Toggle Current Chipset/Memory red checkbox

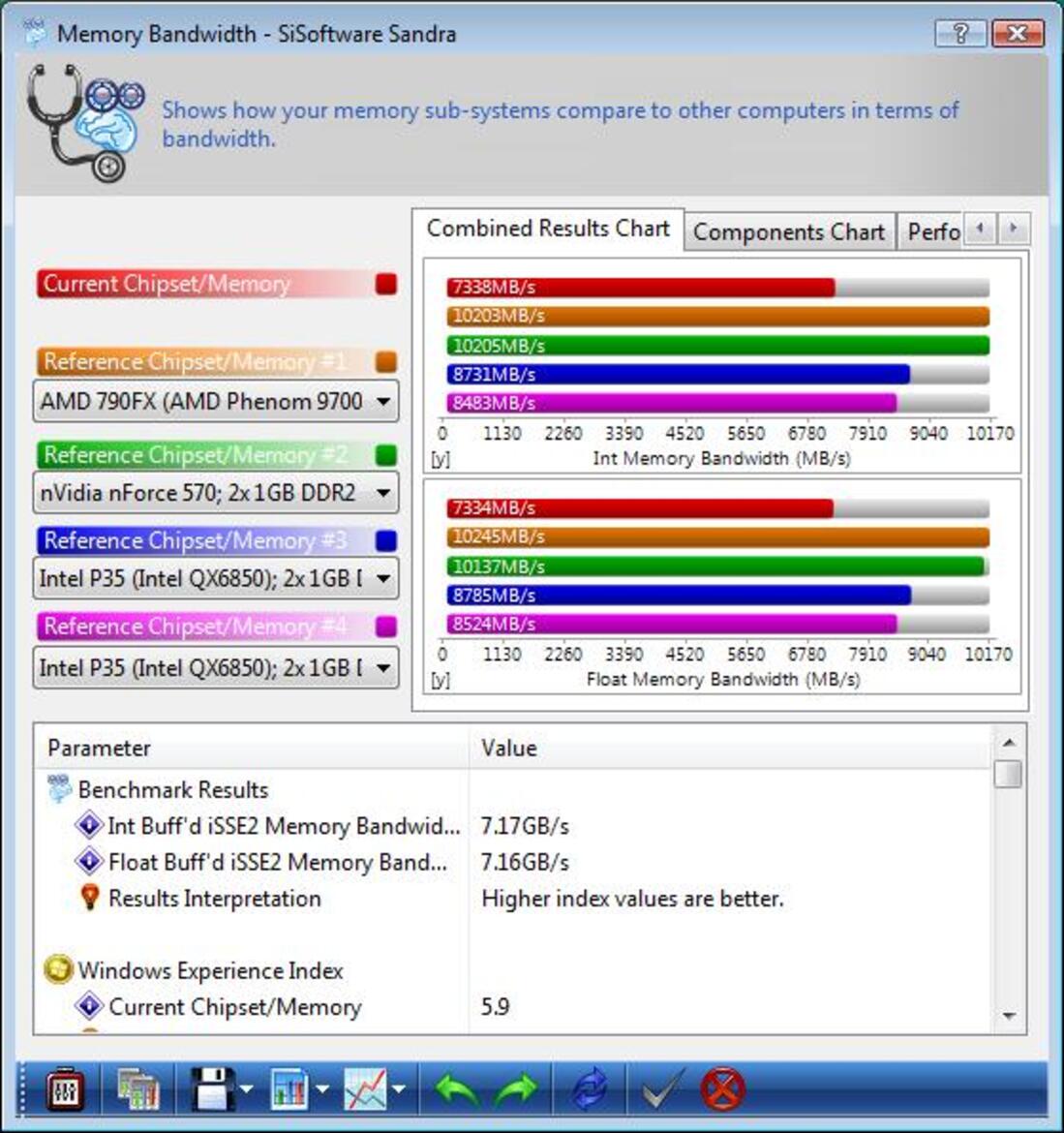[x=386, y=284]
